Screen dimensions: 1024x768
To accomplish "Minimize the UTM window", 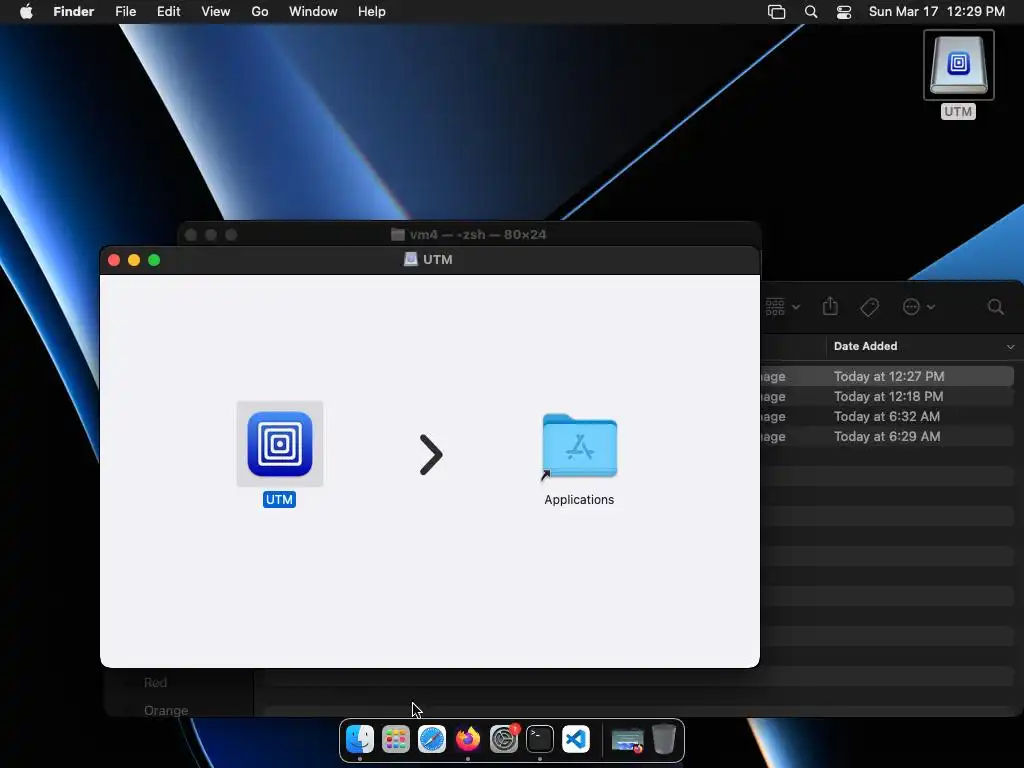I will click(134, 260).
